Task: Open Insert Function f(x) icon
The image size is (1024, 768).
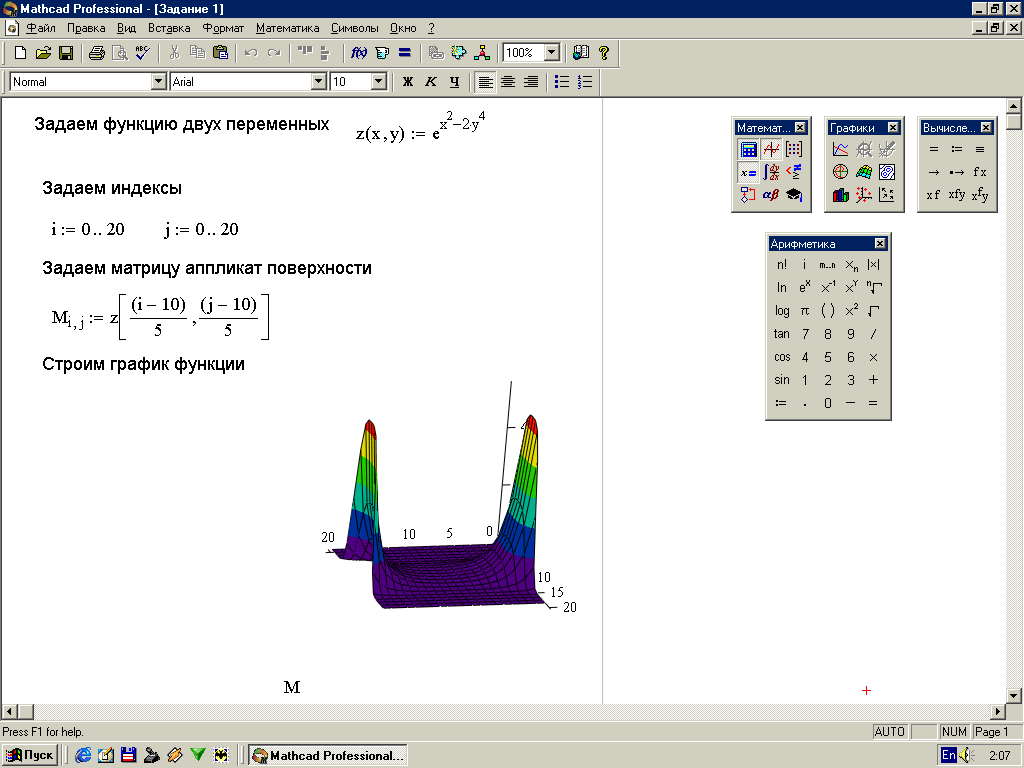Action: tap(359, 53)
